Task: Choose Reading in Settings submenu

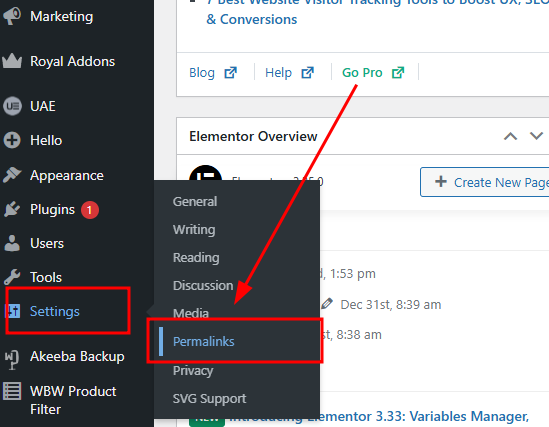Action: click(196, 258)
